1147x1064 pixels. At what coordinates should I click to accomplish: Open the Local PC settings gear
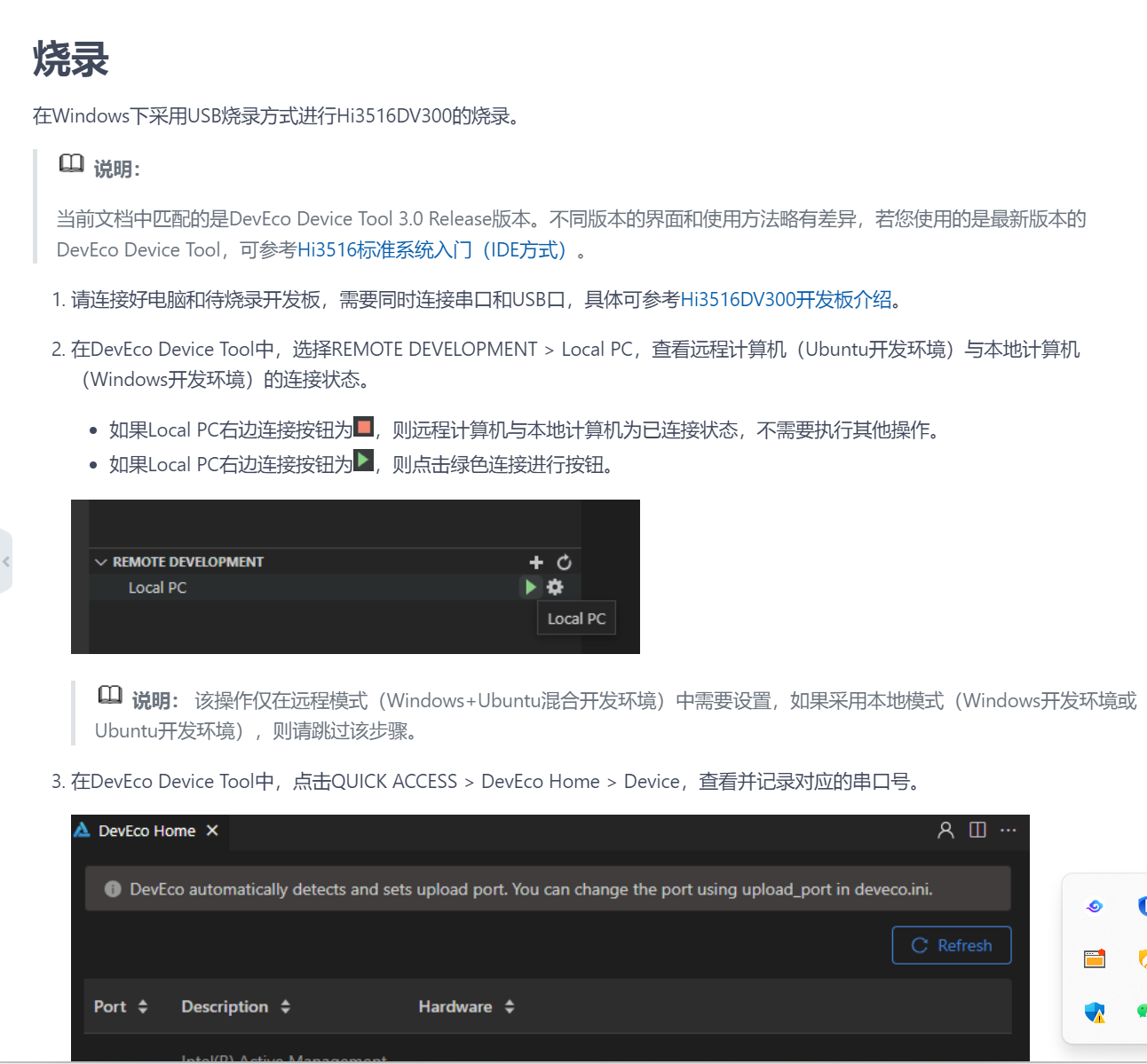coord(555,587)
